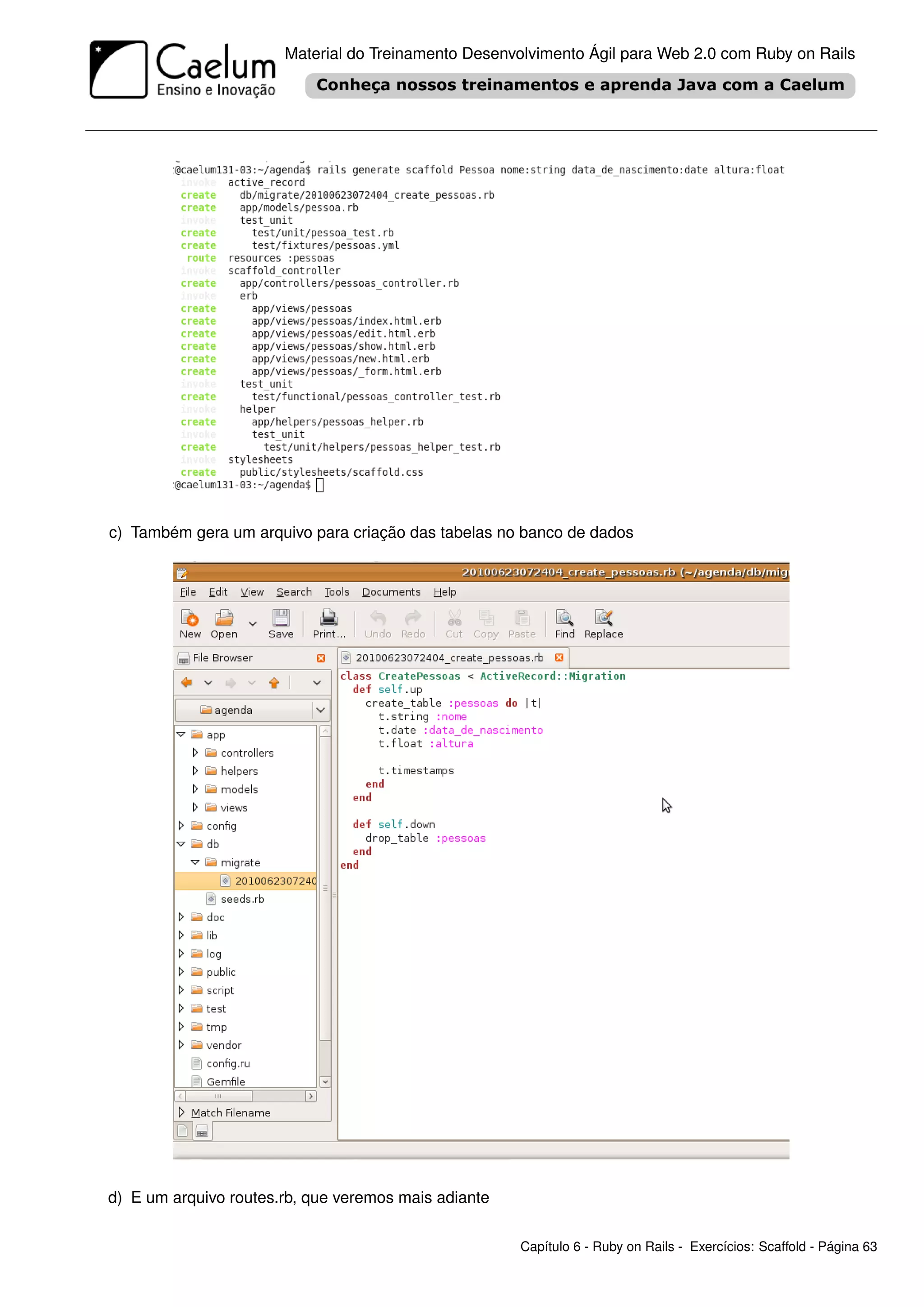Collapse the db folder
Screen dimensions: 924x1307
click(181, 844)
